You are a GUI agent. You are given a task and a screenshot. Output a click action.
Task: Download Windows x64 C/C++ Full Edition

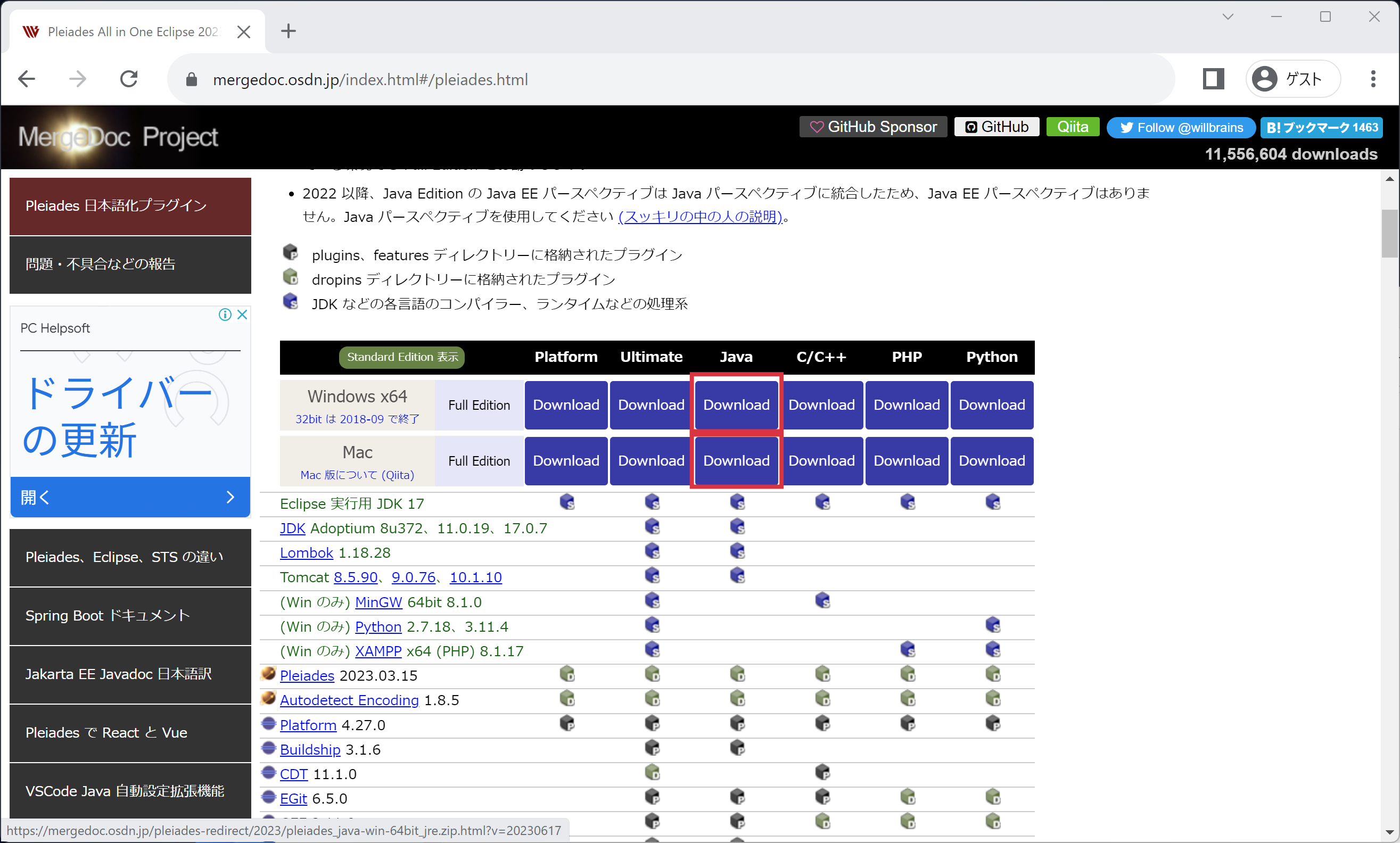[x=821, y=405]
